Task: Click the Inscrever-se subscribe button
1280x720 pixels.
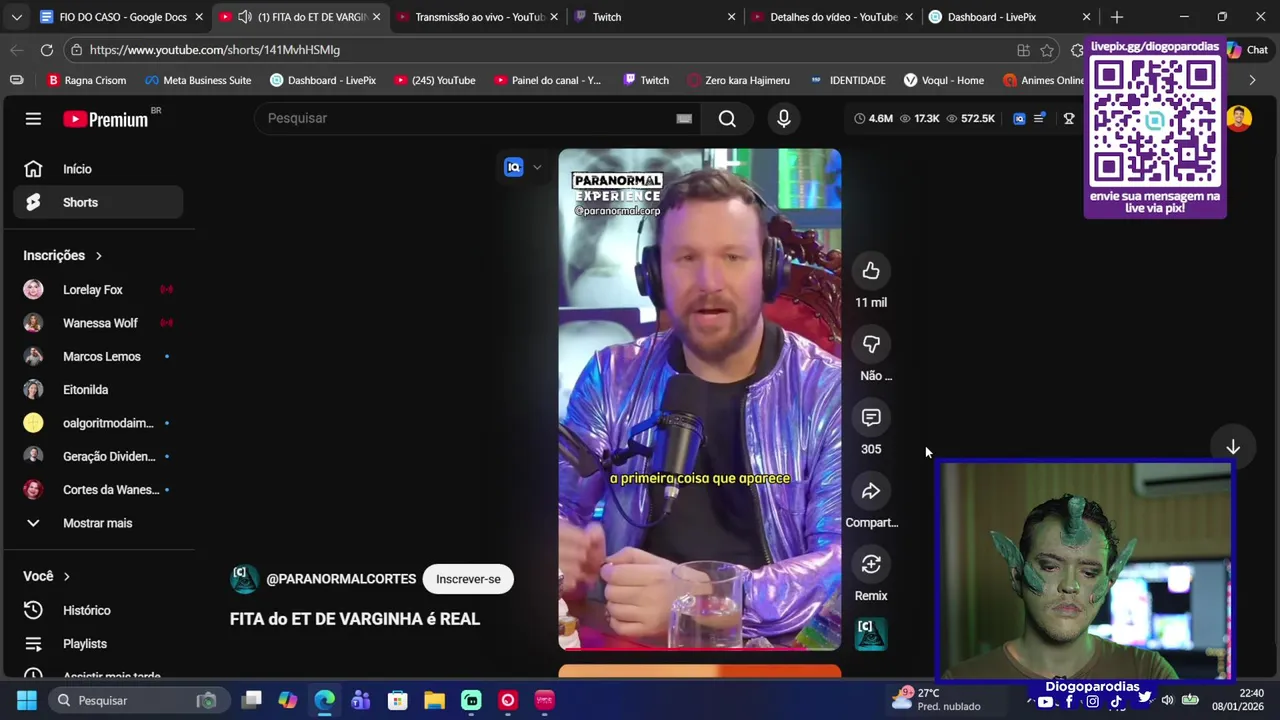Action: click(468, 579)
